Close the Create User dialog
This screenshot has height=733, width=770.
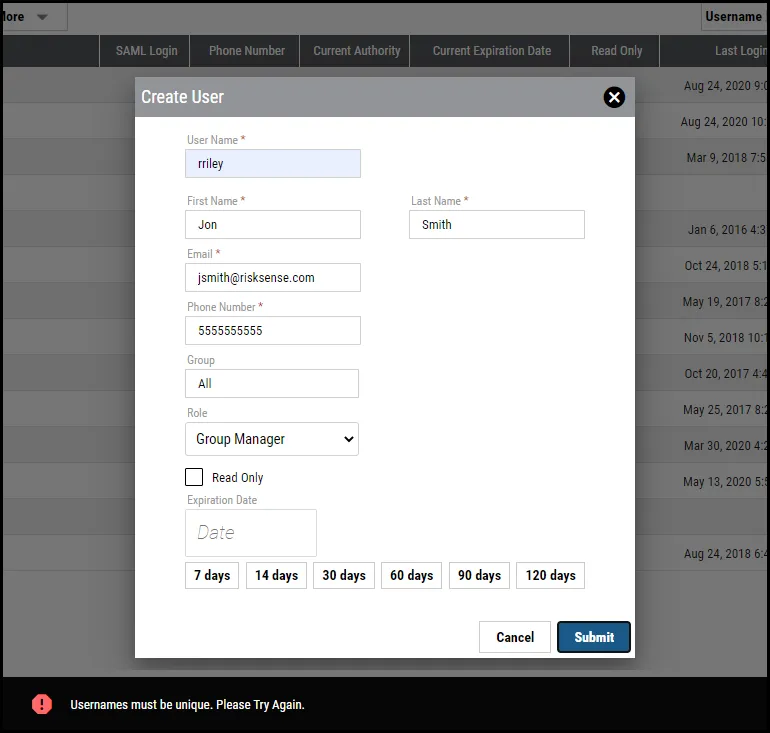(614, 97)
